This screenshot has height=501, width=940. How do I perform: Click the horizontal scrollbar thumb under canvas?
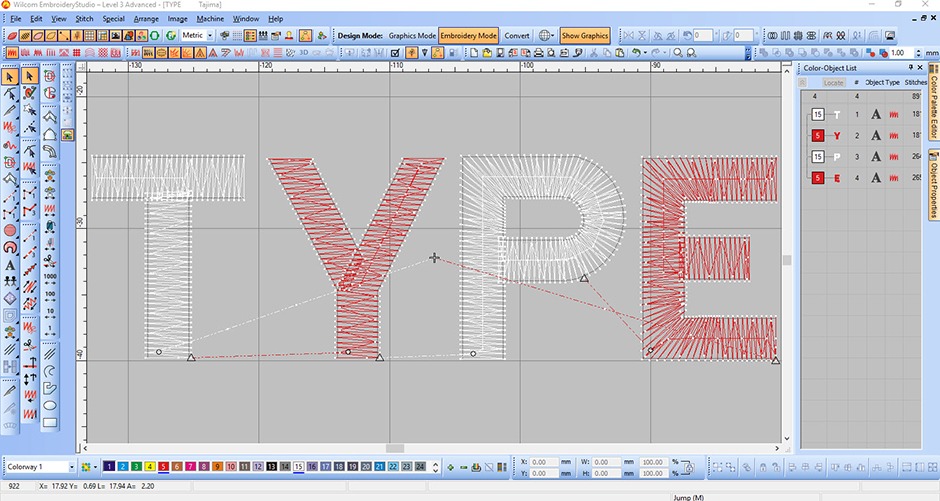(394, 448)
